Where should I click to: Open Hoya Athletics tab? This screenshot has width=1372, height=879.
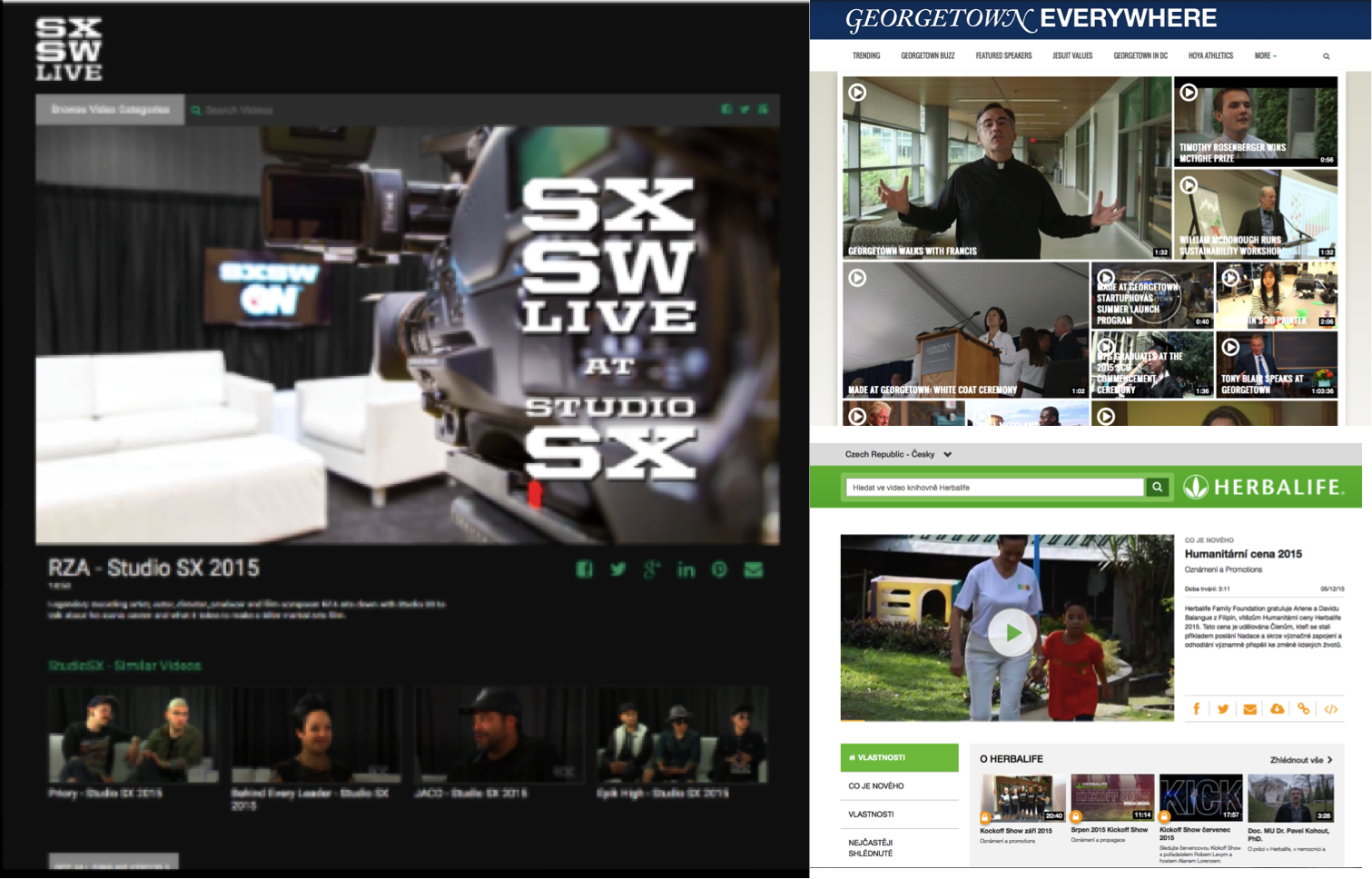tap(1210, 56)
